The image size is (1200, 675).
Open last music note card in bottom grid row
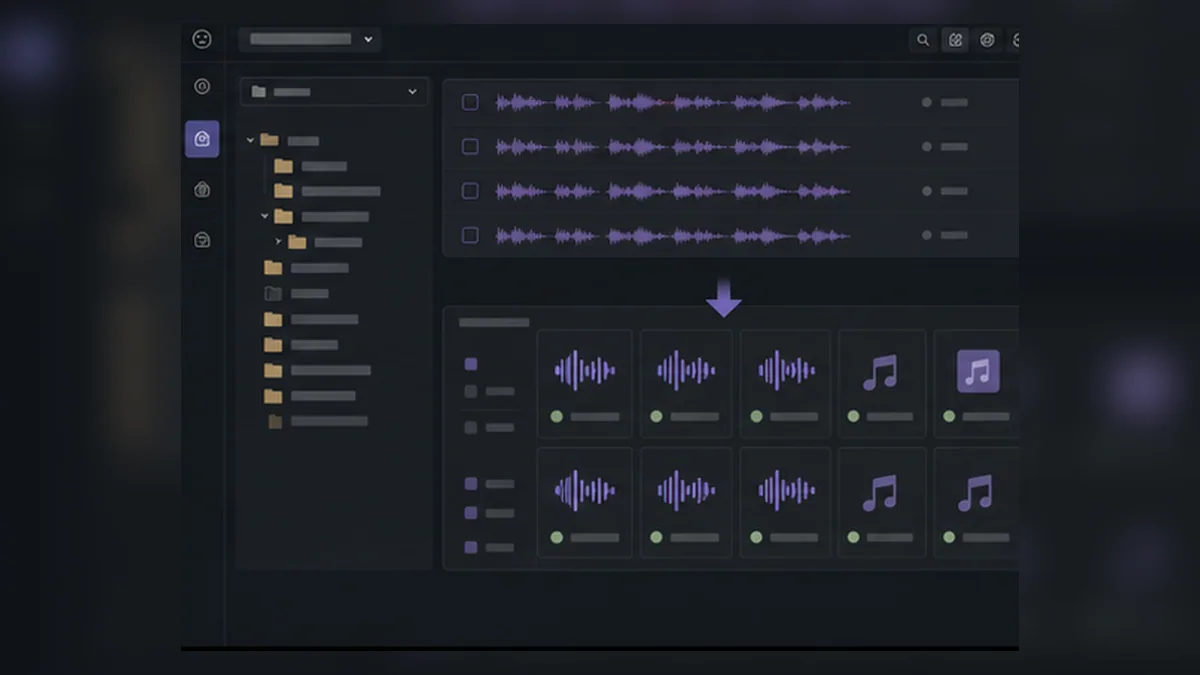pos(977,503)
